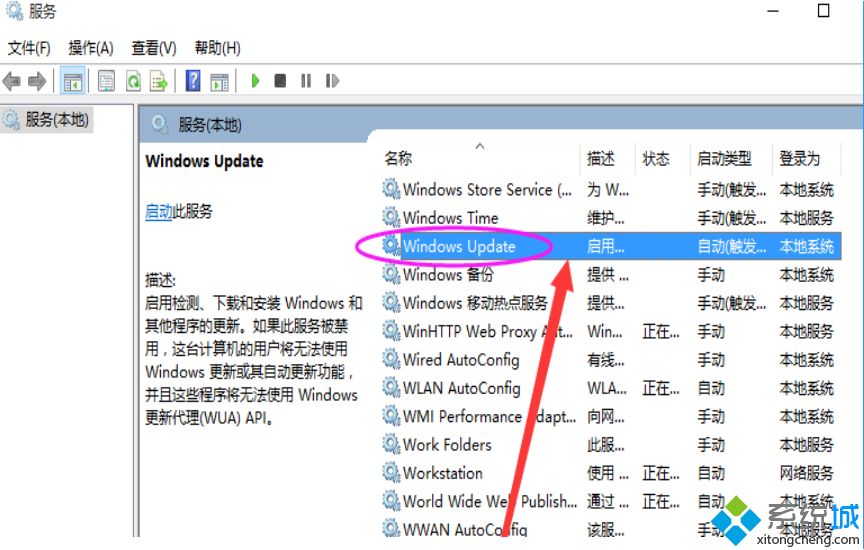Select the Windows 备份 service row
Image resolution: width=864 pixels, height=550 pixels.
click(611, 274)
